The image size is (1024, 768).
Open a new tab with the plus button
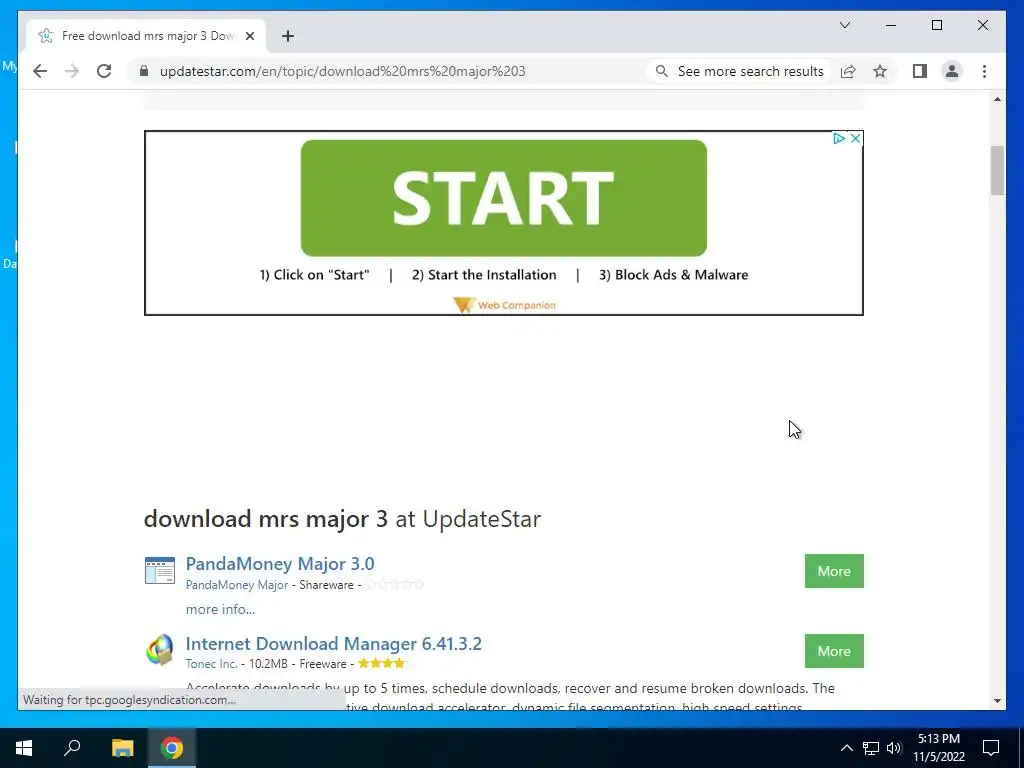288,36
